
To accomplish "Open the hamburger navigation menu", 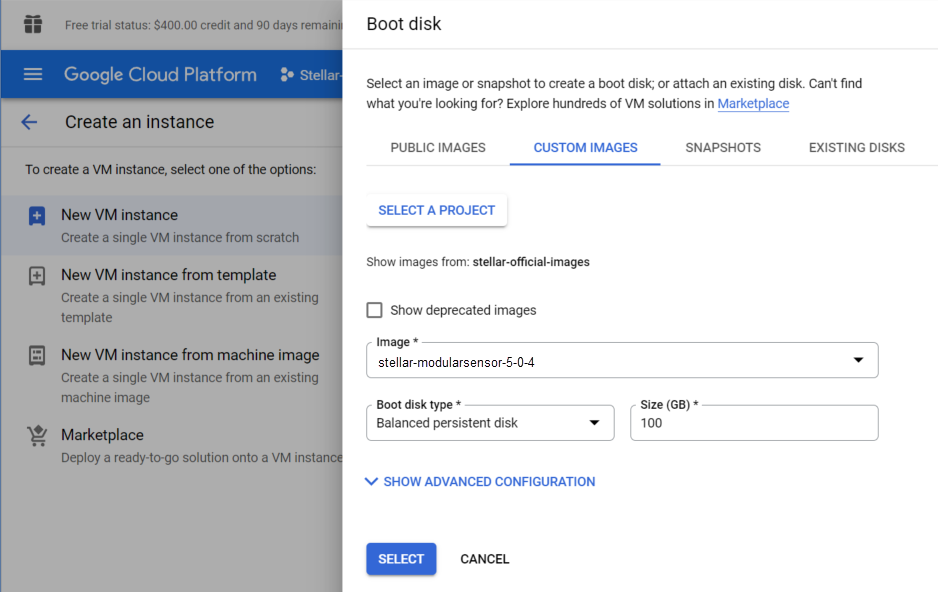I will click(x=33, y=75).
